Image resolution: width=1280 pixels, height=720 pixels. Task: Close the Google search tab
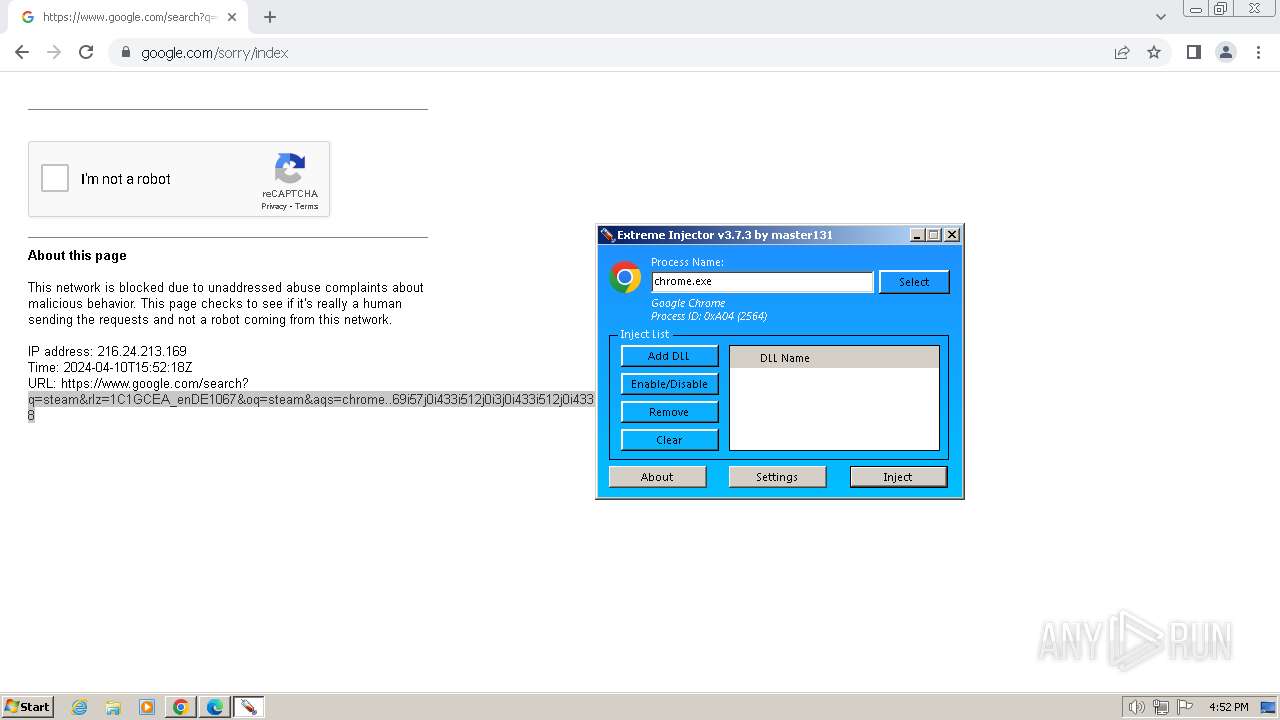(x=232, y=17)
